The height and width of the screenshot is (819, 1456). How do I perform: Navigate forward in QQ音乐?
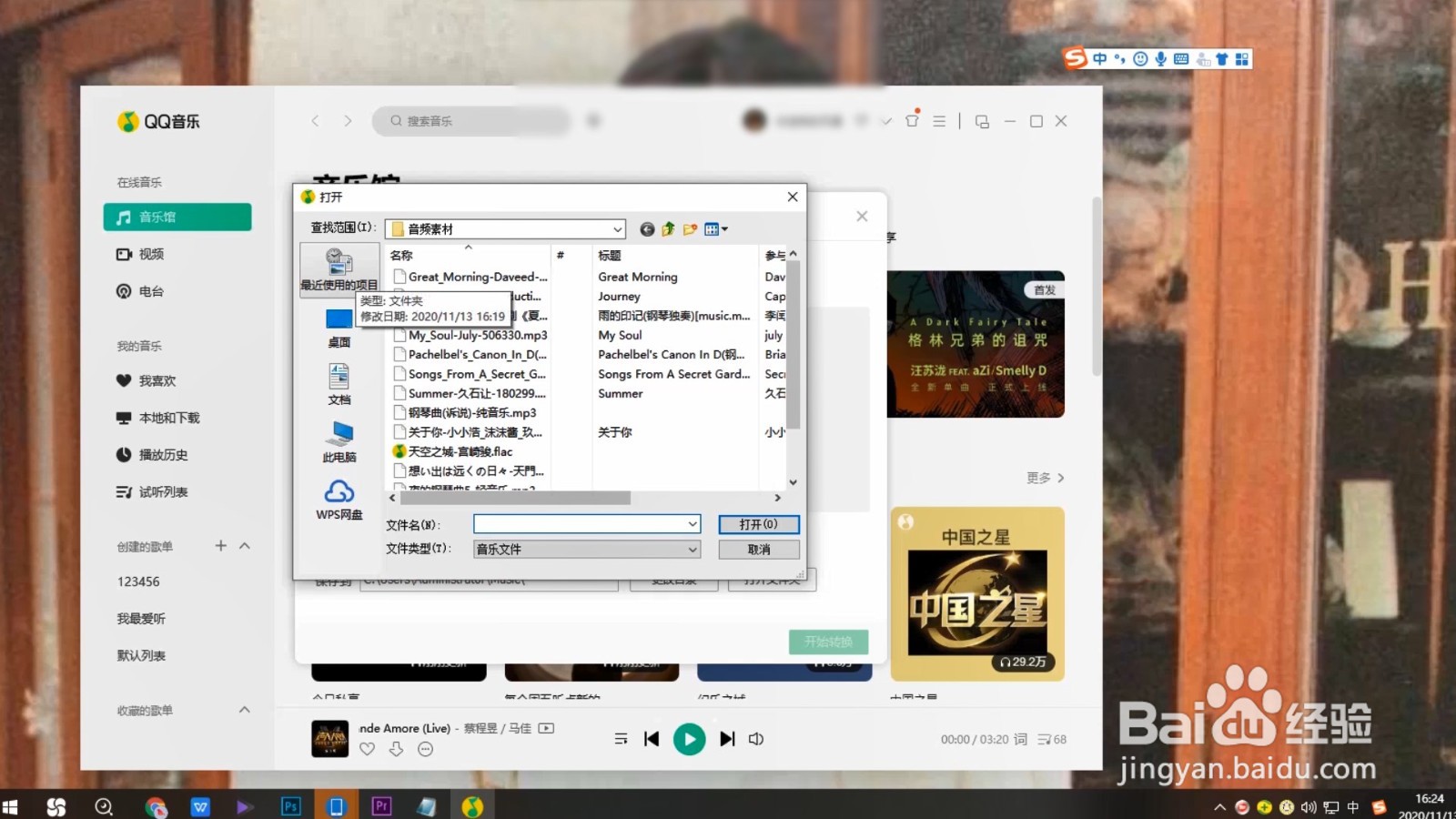pos(348,121)
